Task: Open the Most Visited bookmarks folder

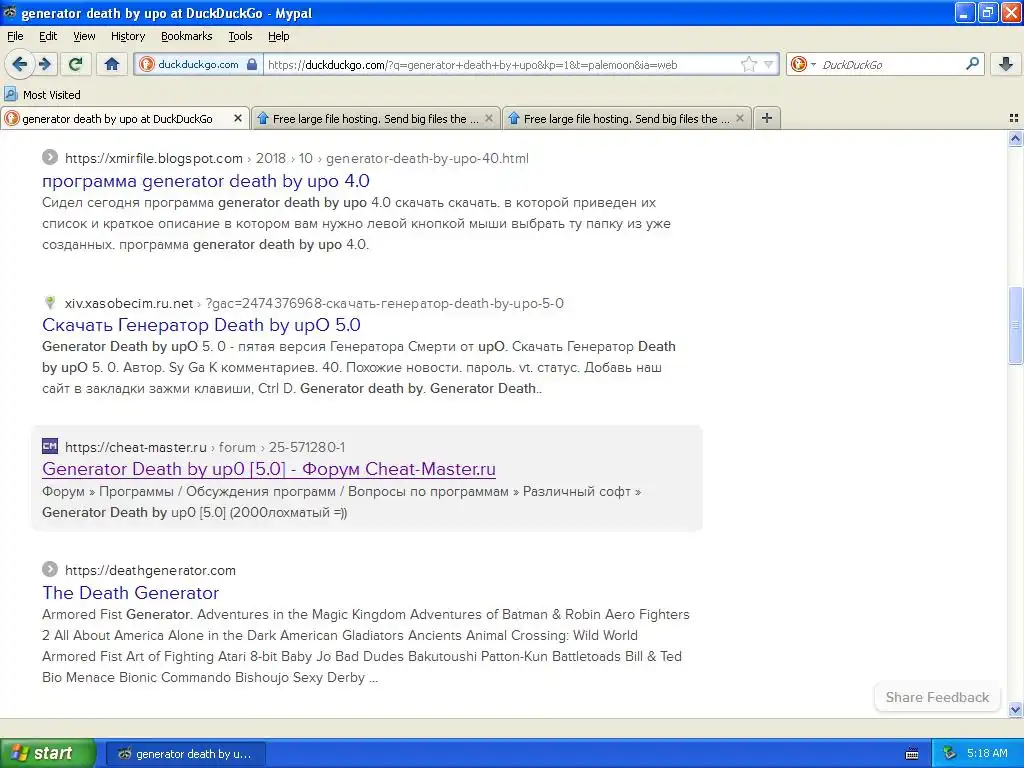Action: click(x=42, y=95)
